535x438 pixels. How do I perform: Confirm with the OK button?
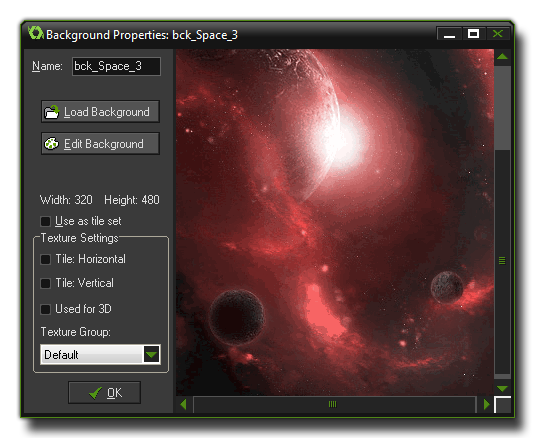click(104, 393)
